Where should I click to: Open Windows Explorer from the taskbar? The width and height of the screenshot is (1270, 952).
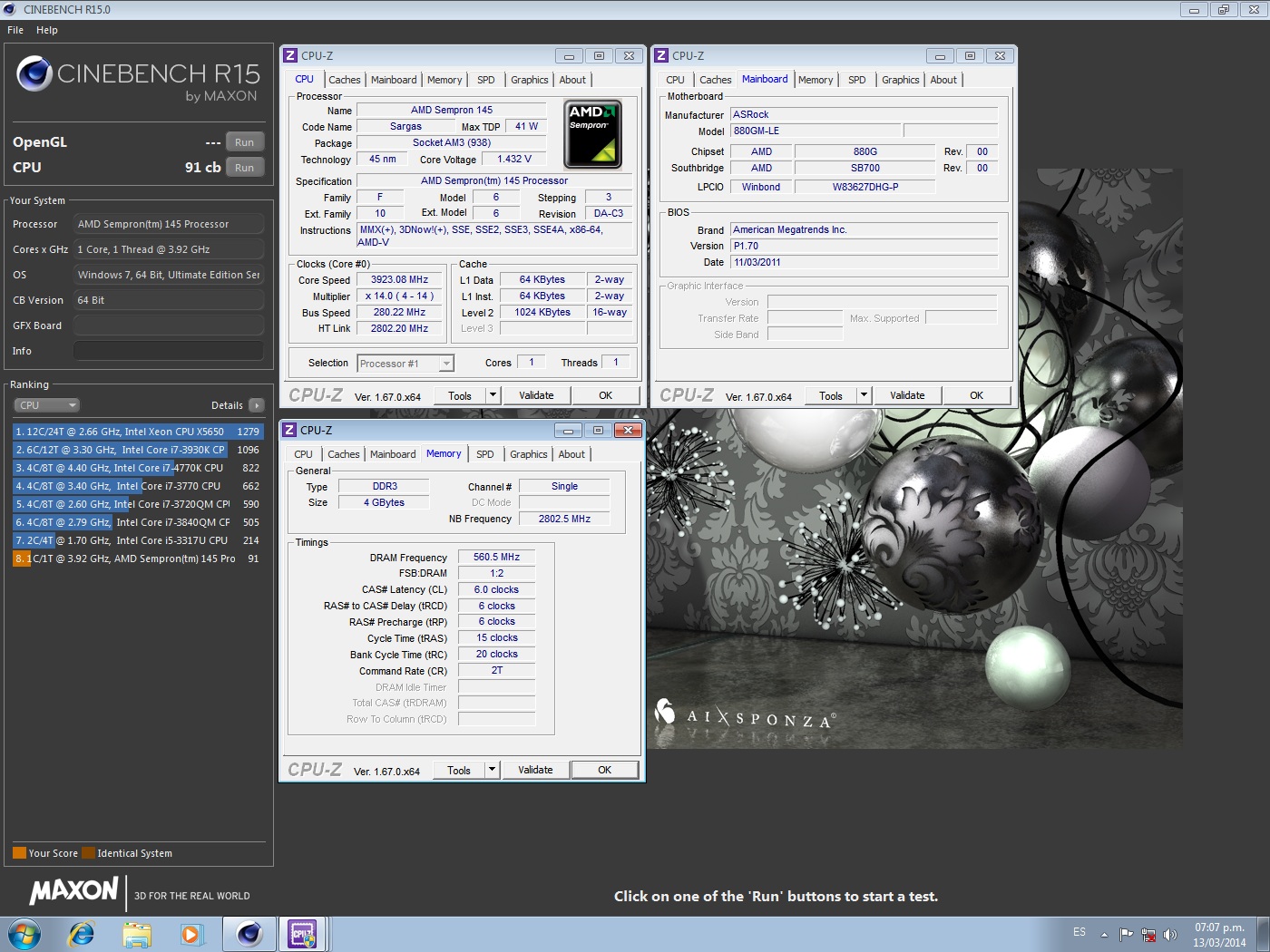coord(137,934)
